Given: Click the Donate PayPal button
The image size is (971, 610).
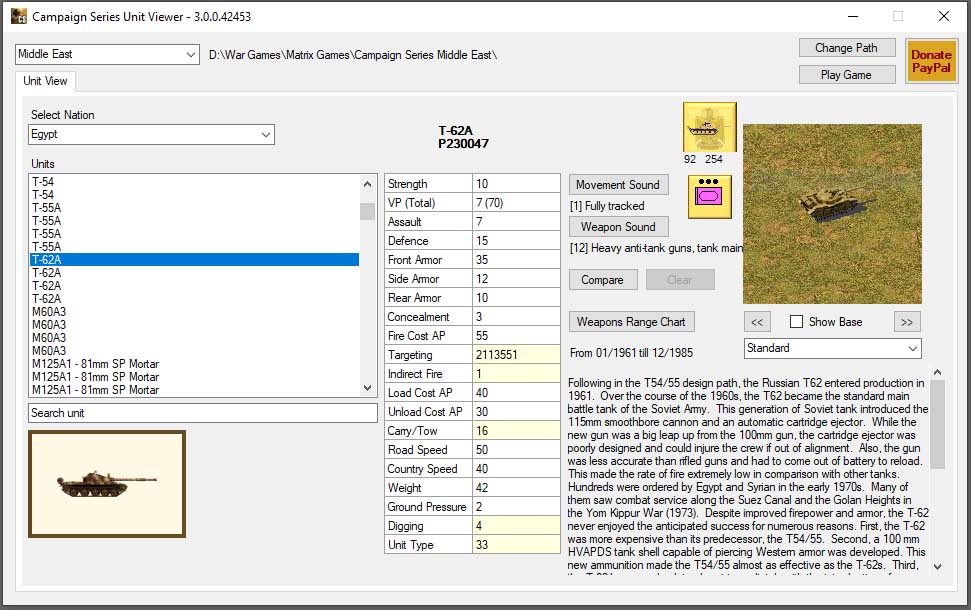Looking at the screenshot, I should click(x=931, y=61).
